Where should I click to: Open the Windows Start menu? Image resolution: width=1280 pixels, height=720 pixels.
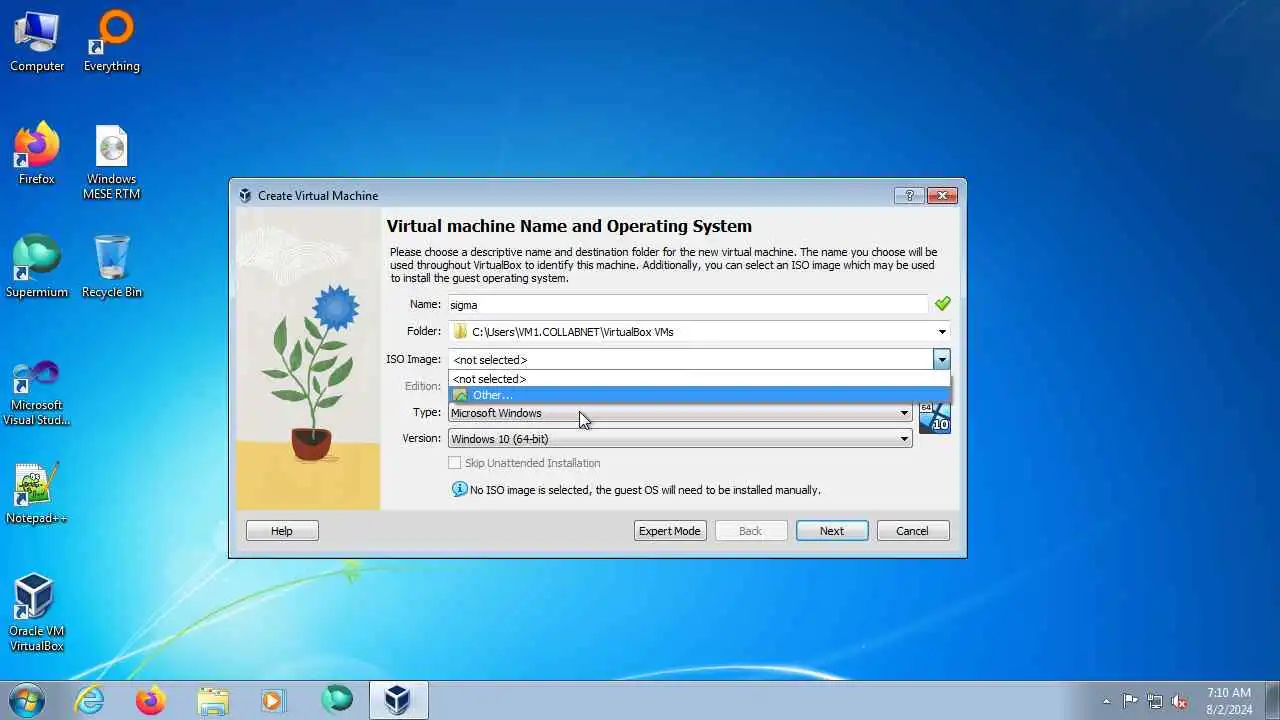click(25, 700)
